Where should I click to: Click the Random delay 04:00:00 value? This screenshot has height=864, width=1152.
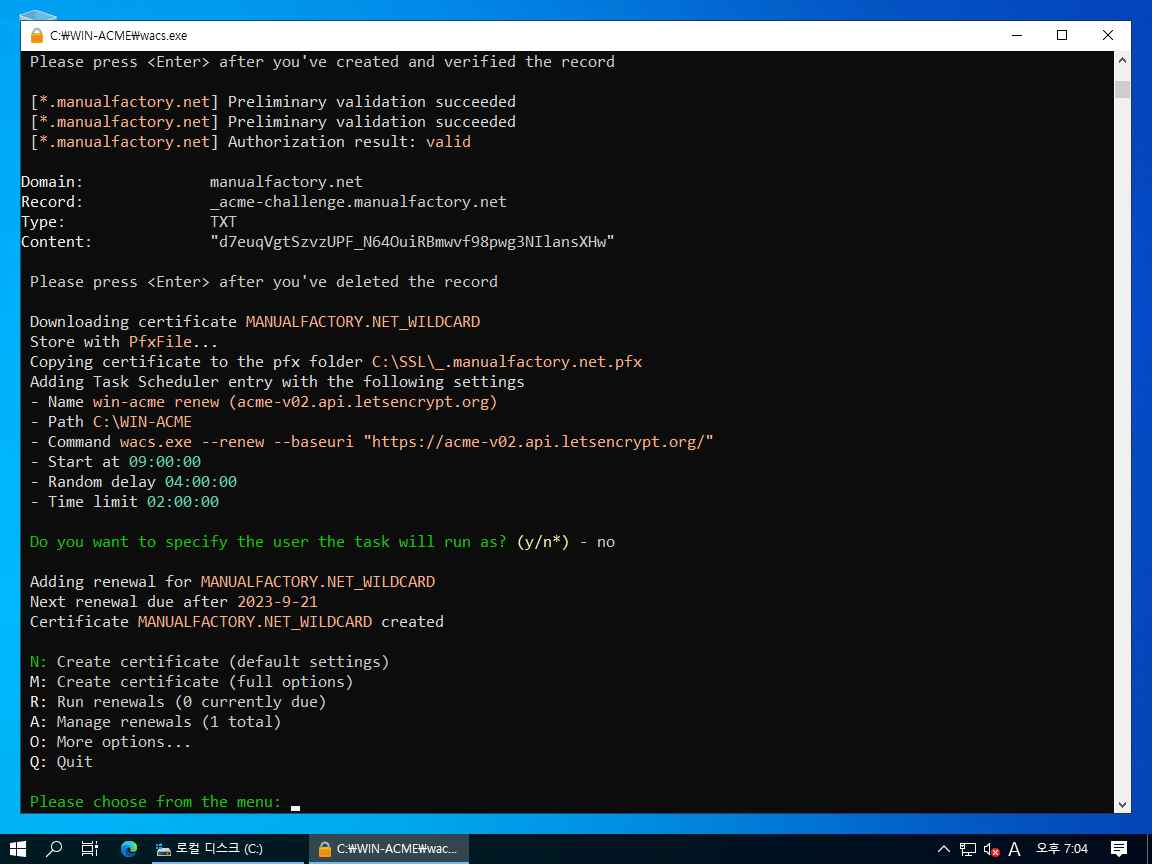pos(201,482)
